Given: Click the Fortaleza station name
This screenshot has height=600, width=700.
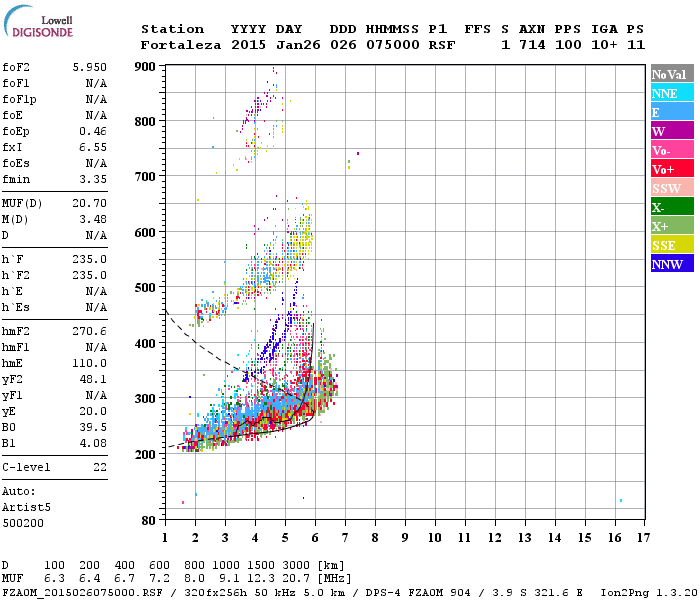Looking at the screenshot, I should coord(181,45).
